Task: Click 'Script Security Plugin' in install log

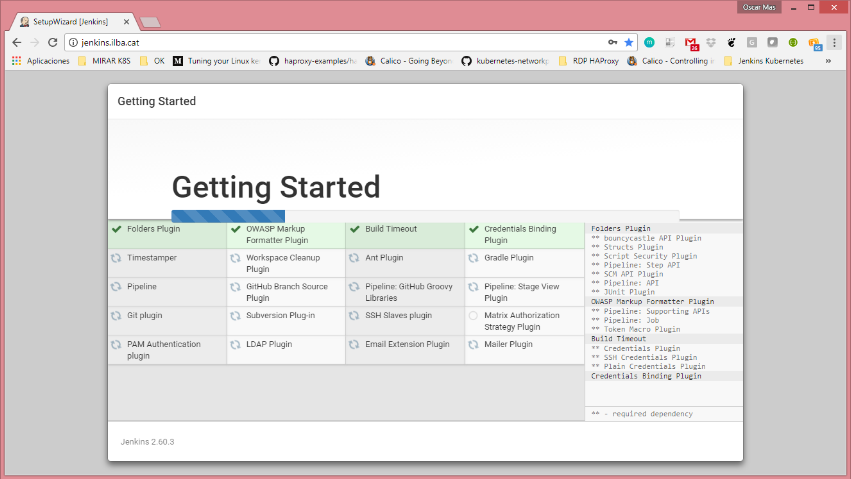Action: click(650, 256)
